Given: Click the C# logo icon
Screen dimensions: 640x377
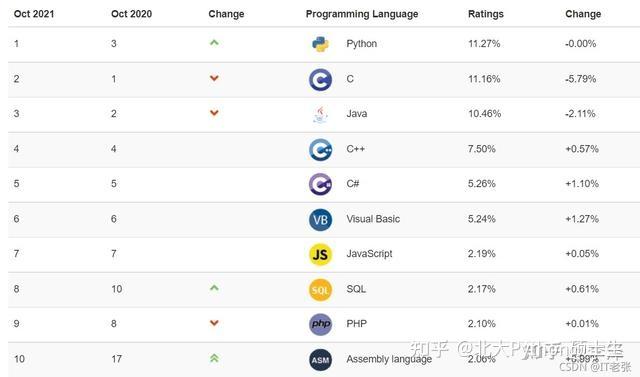Looking at the screenshot, I should (x=320, y=184).
